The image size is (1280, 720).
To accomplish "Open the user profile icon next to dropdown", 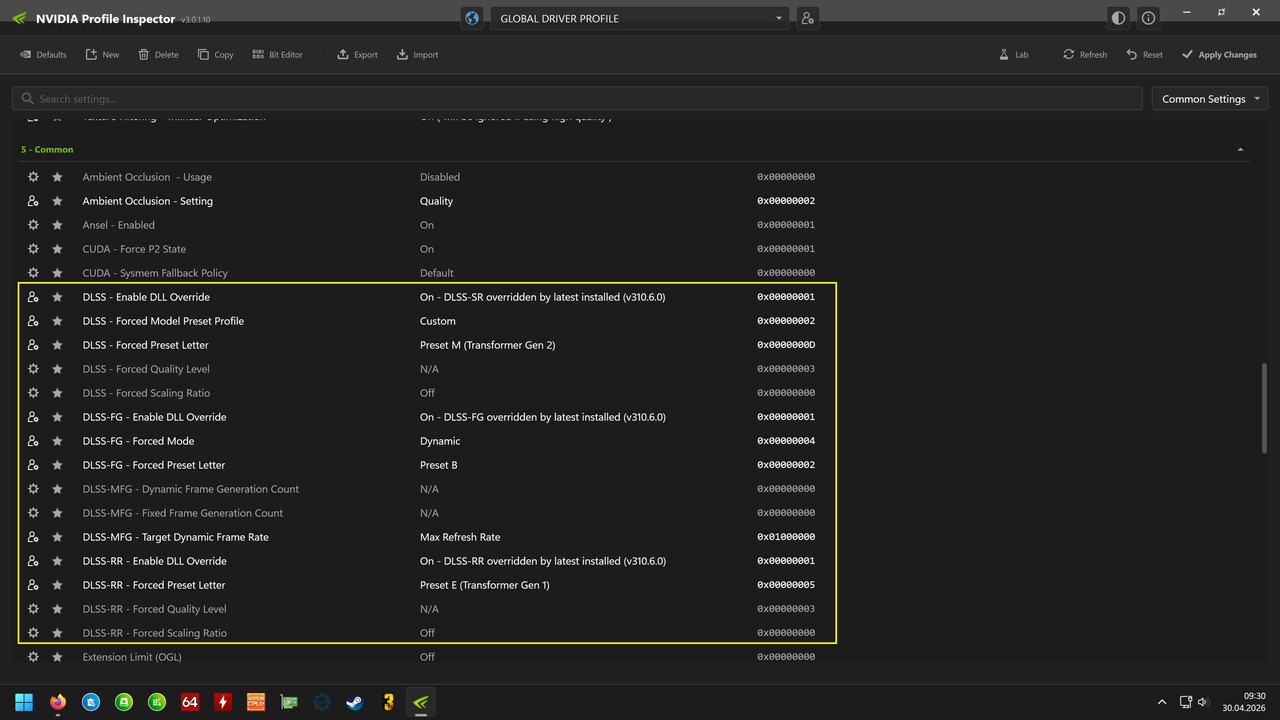I will click(807, 18).
